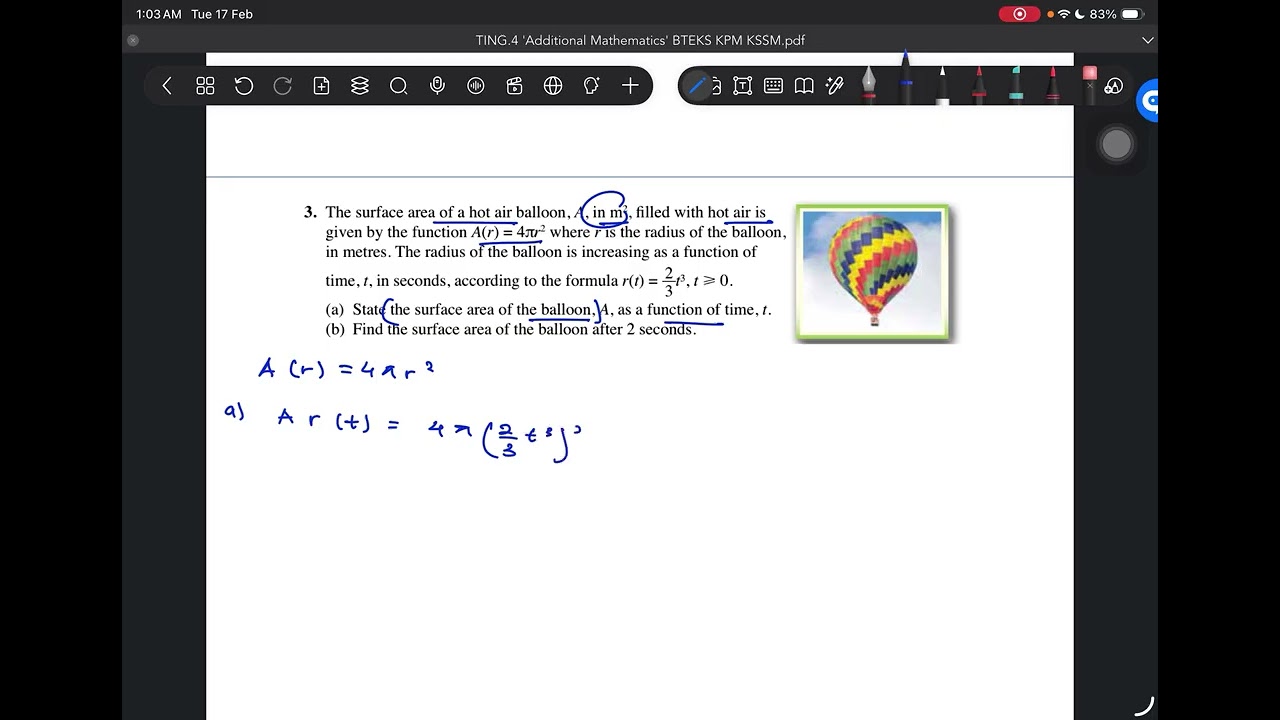This screenshot has width=1280, height=720.
Task: Open the keyboard input tool
Action: point(773,86)
